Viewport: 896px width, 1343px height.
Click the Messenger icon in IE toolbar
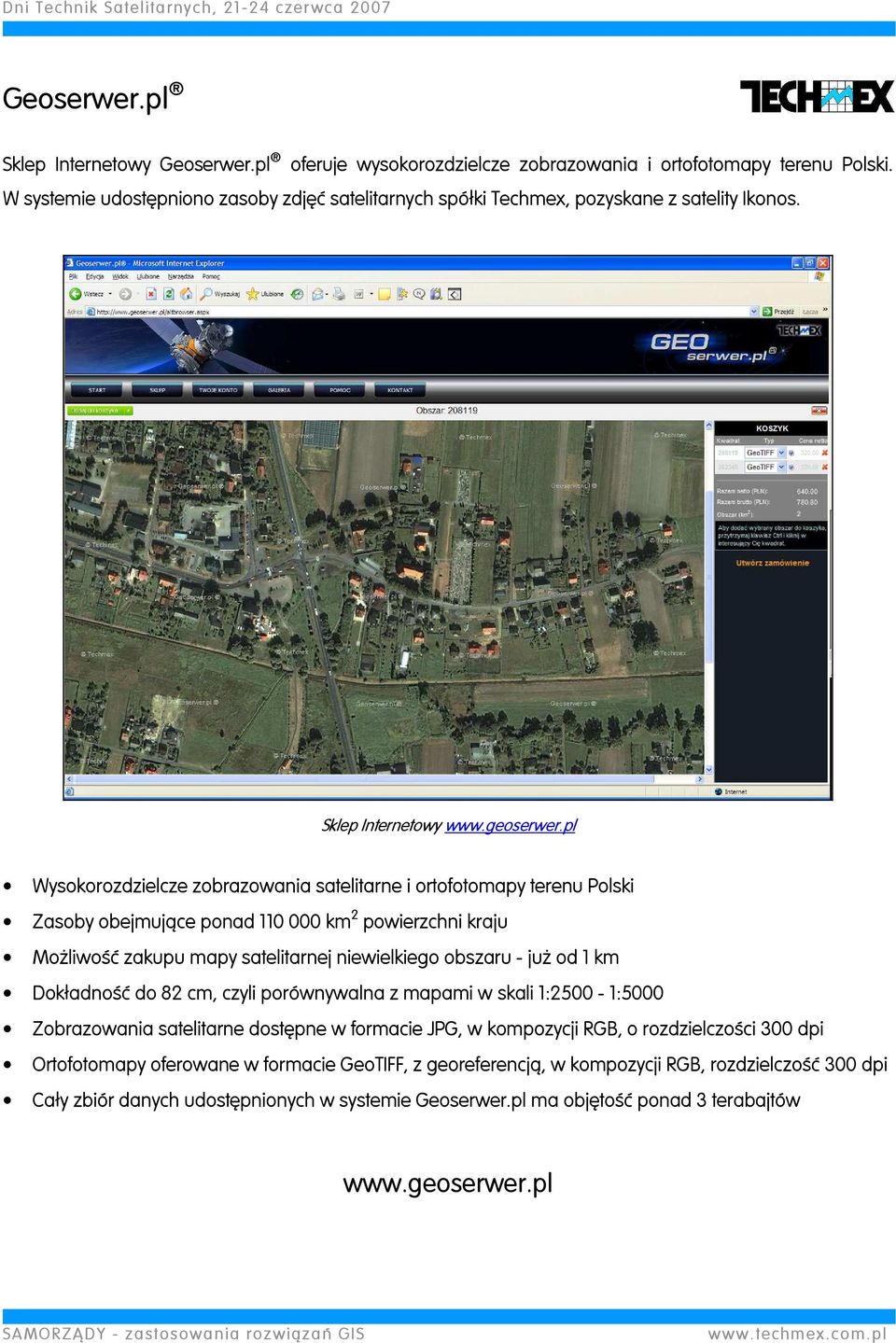419,294
